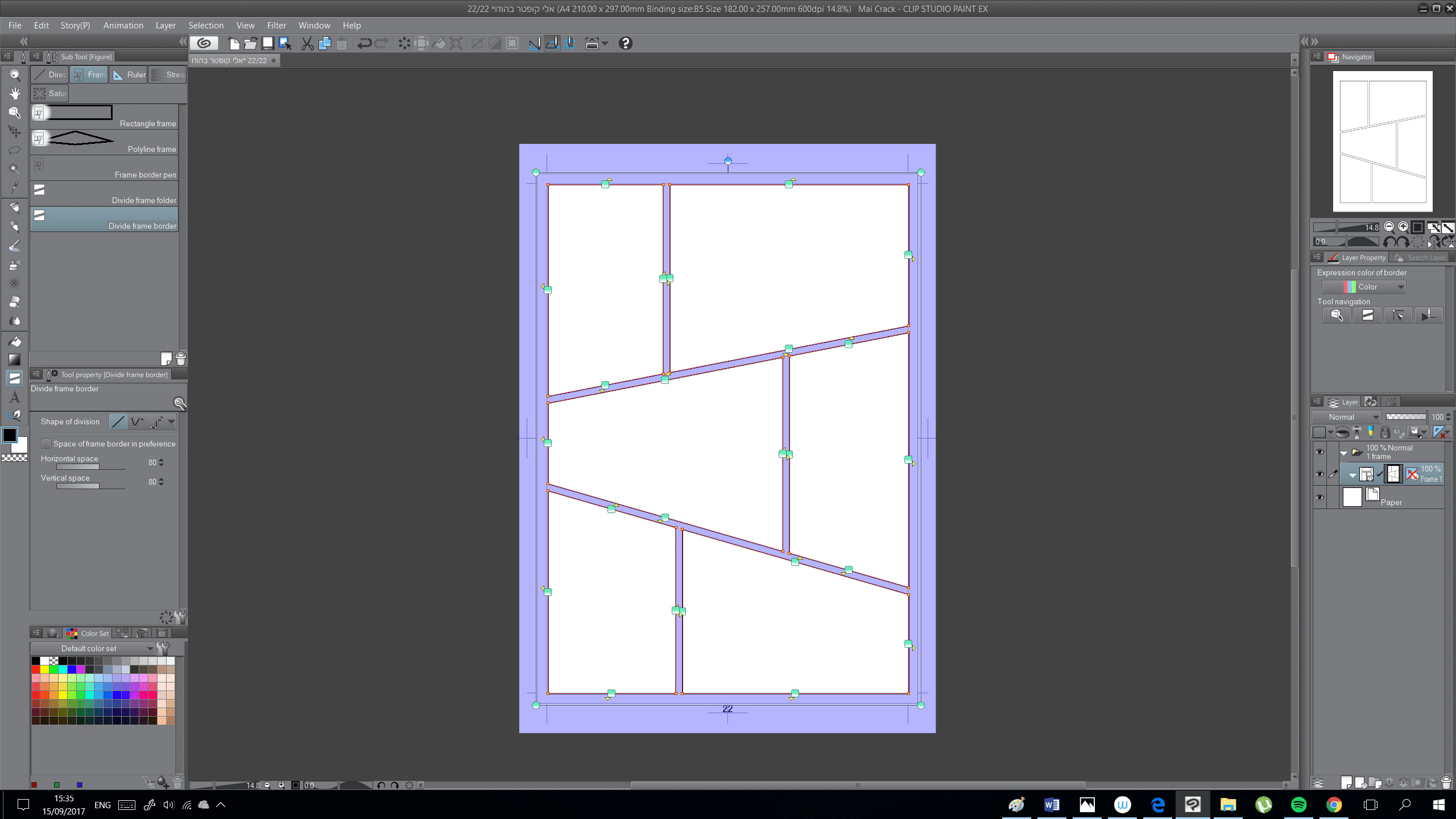
Task: Select the Text tool
Action: [x=15, y=397]
